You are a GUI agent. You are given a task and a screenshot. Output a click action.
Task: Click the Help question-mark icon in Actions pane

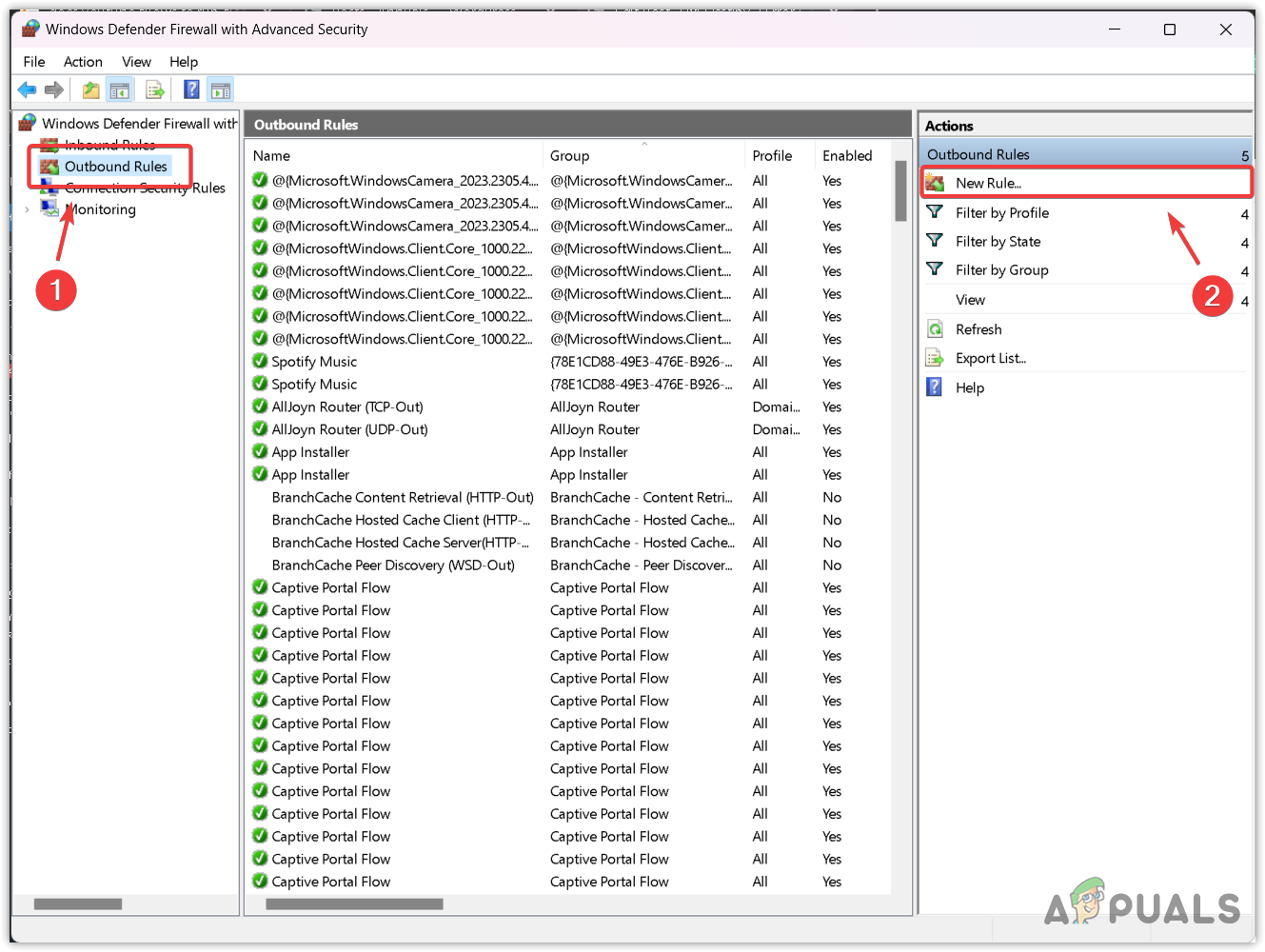click(x=935, y=387)
